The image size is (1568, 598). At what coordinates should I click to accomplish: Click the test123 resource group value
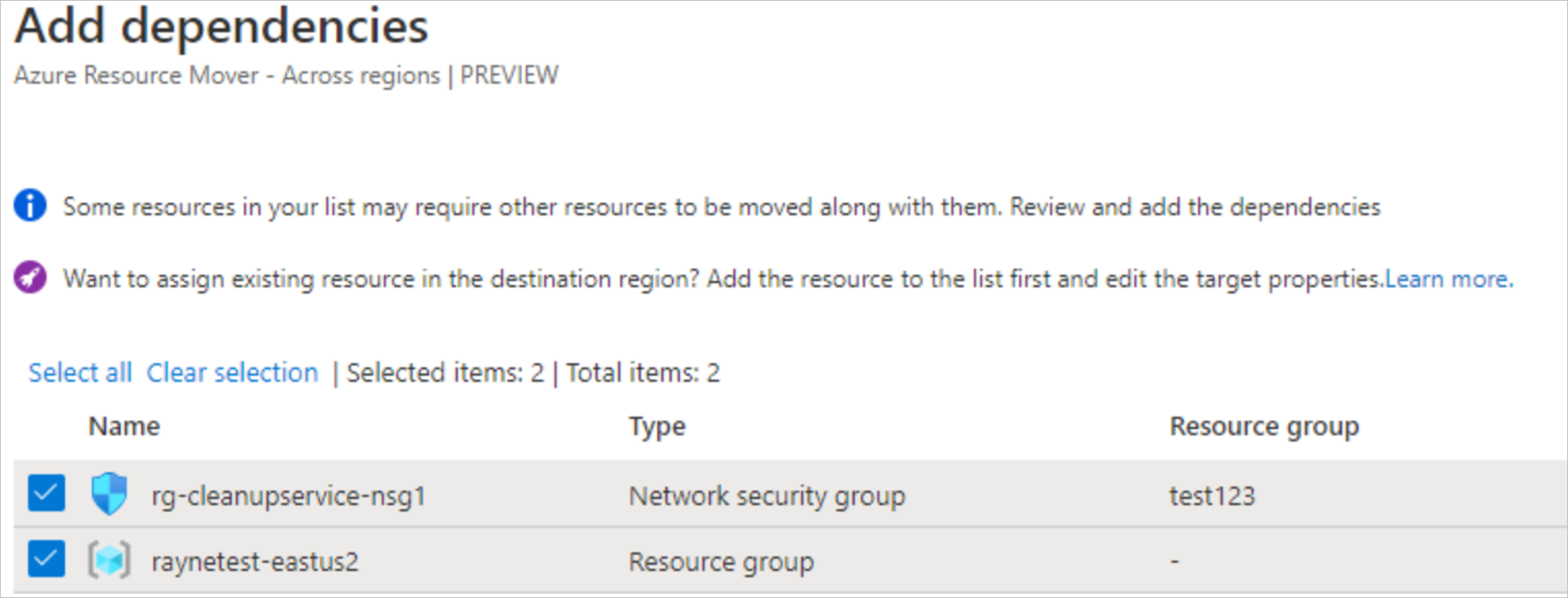click(1211, 496)
